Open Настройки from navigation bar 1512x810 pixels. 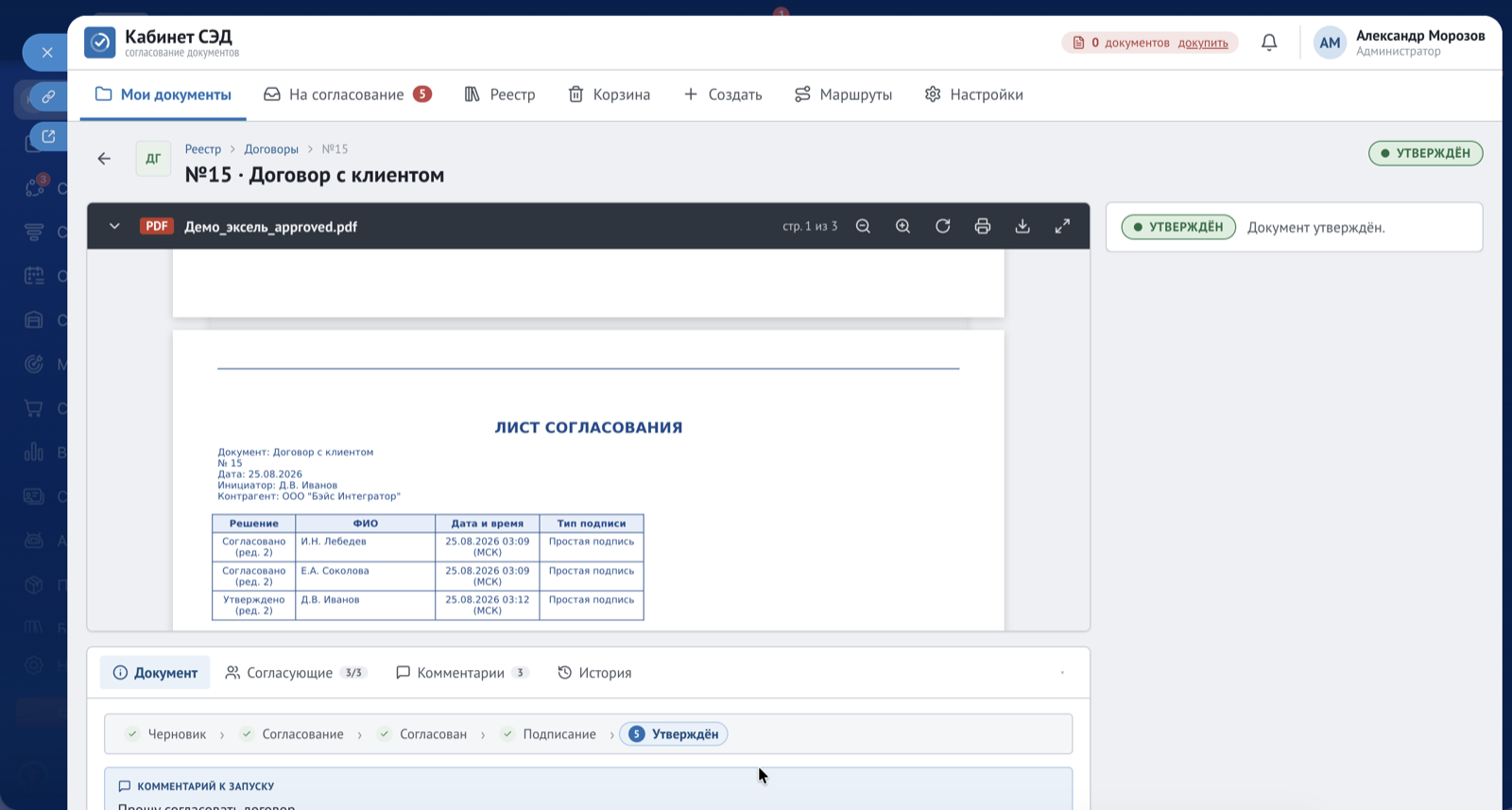tap(973, 95)
